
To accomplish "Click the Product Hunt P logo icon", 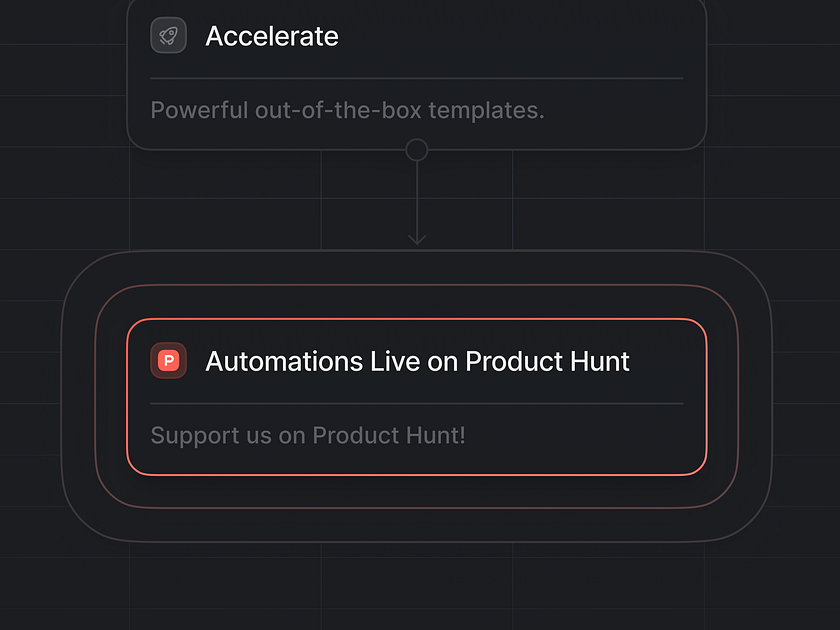I will pyautogui.click(x=168, y=361).
